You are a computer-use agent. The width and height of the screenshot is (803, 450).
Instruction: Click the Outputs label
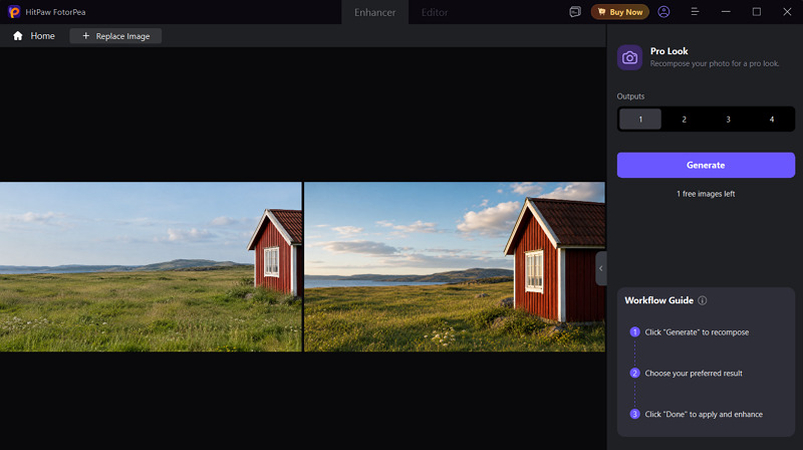point(630,96)
